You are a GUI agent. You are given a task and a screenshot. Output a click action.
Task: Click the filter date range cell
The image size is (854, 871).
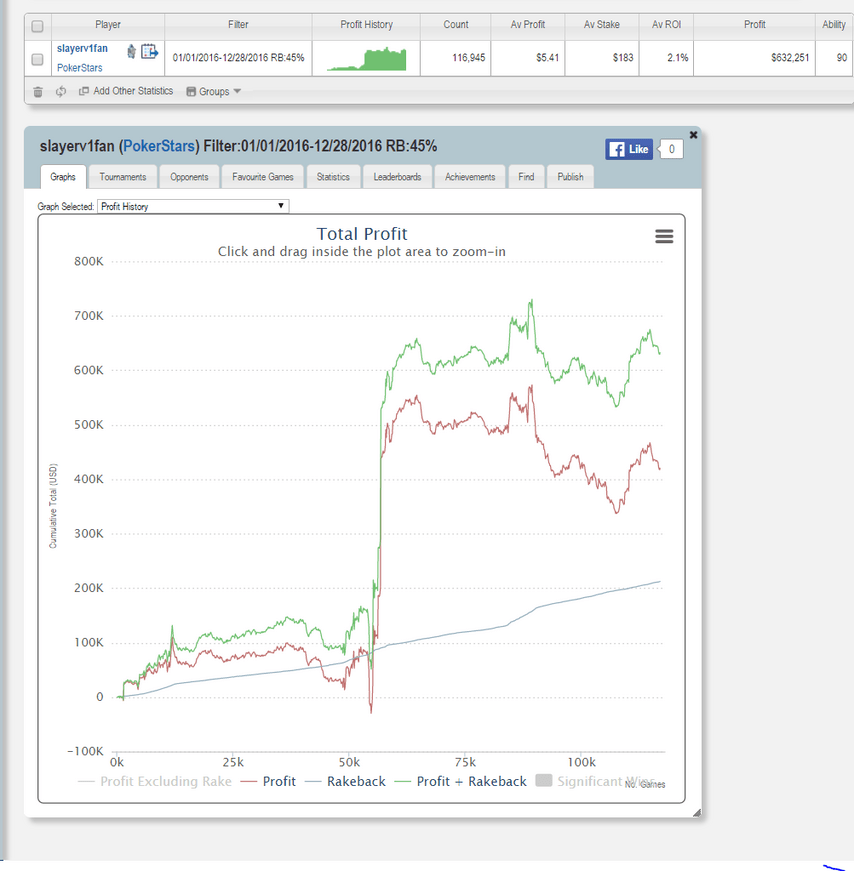pyautogui.click(x=238, y=58)
